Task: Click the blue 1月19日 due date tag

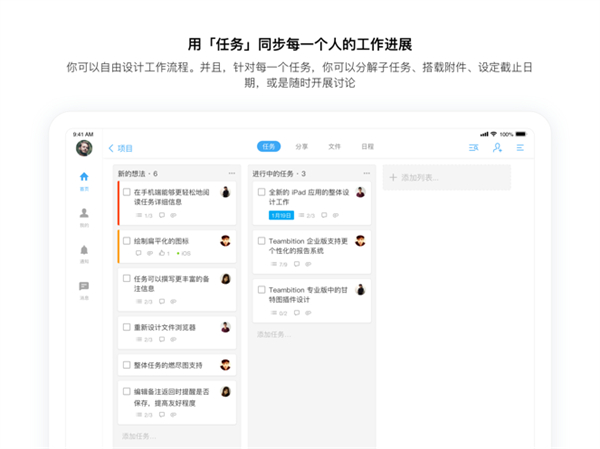Action: coord(281,216)
